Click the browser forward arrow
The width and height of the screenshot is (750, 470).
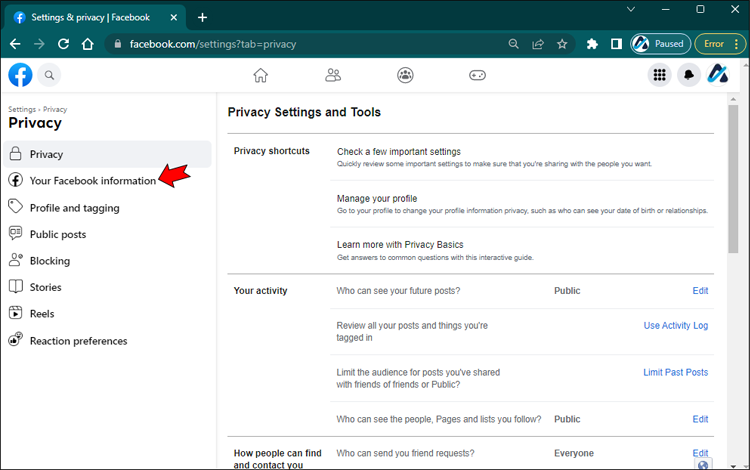[x=39, y=44]
